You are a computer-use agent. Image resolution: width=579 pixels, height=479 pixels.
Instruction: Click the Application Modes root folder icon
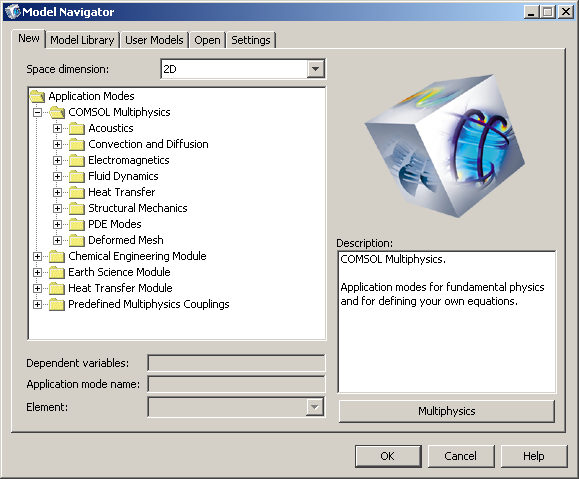point(37,96)
